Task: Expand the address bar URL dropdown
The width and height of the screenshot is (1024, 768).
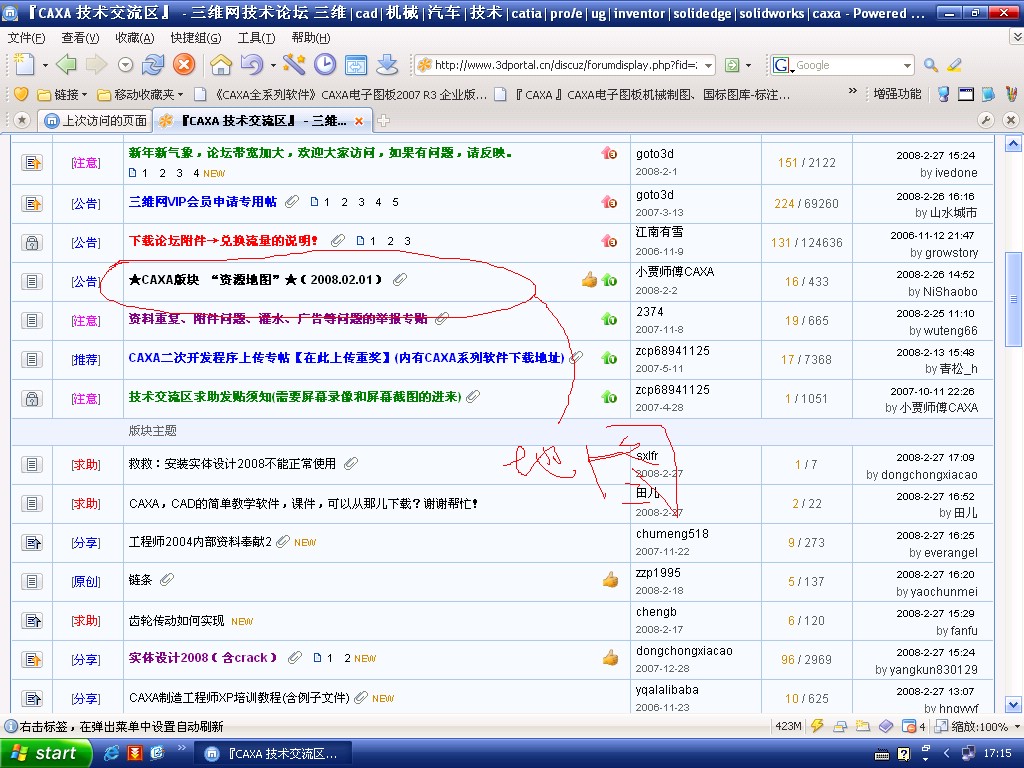Action: click(x=708, y=65)
